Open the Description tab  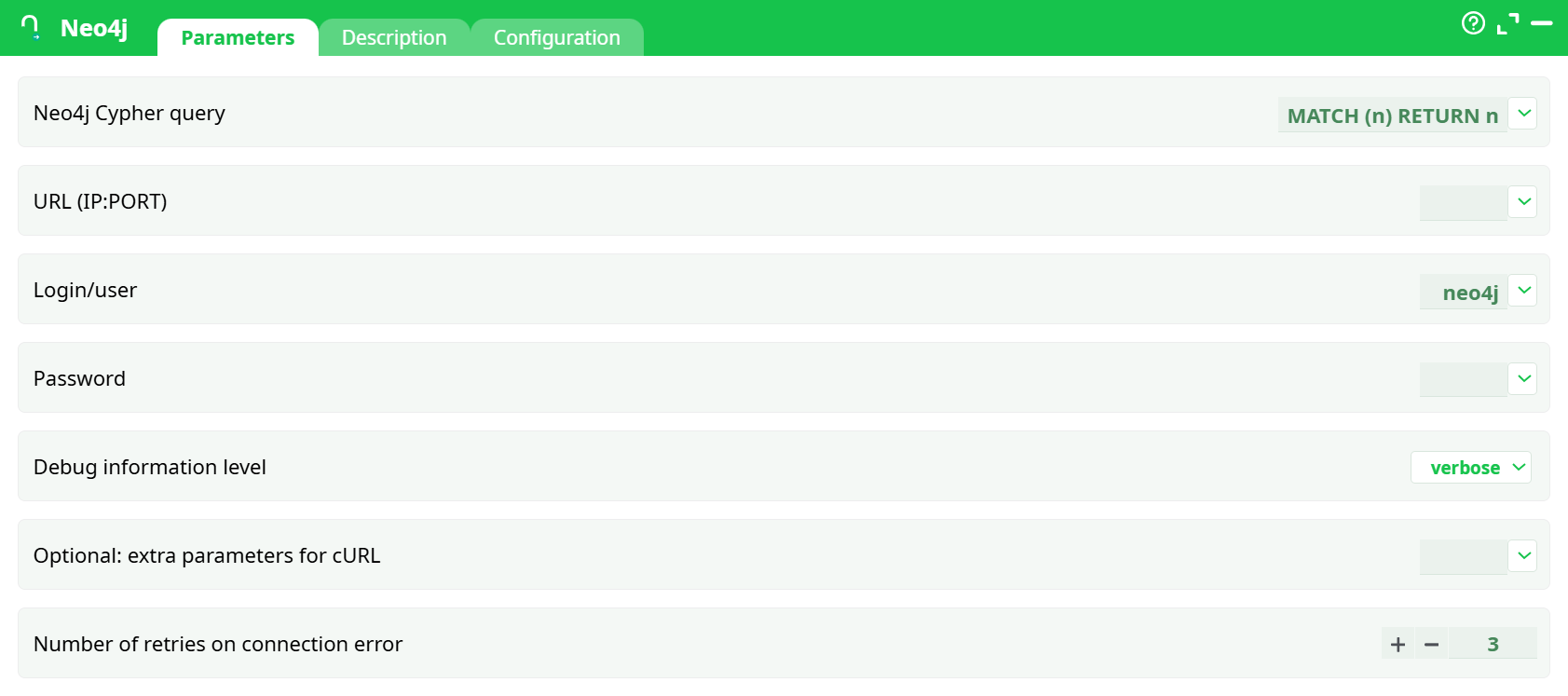click(x=394, y=37)
